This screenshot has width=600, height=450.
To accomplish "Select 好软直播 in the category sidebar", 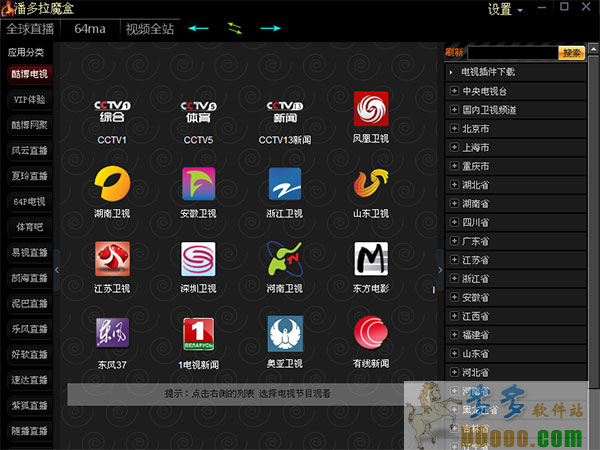I will coord(29,354).
